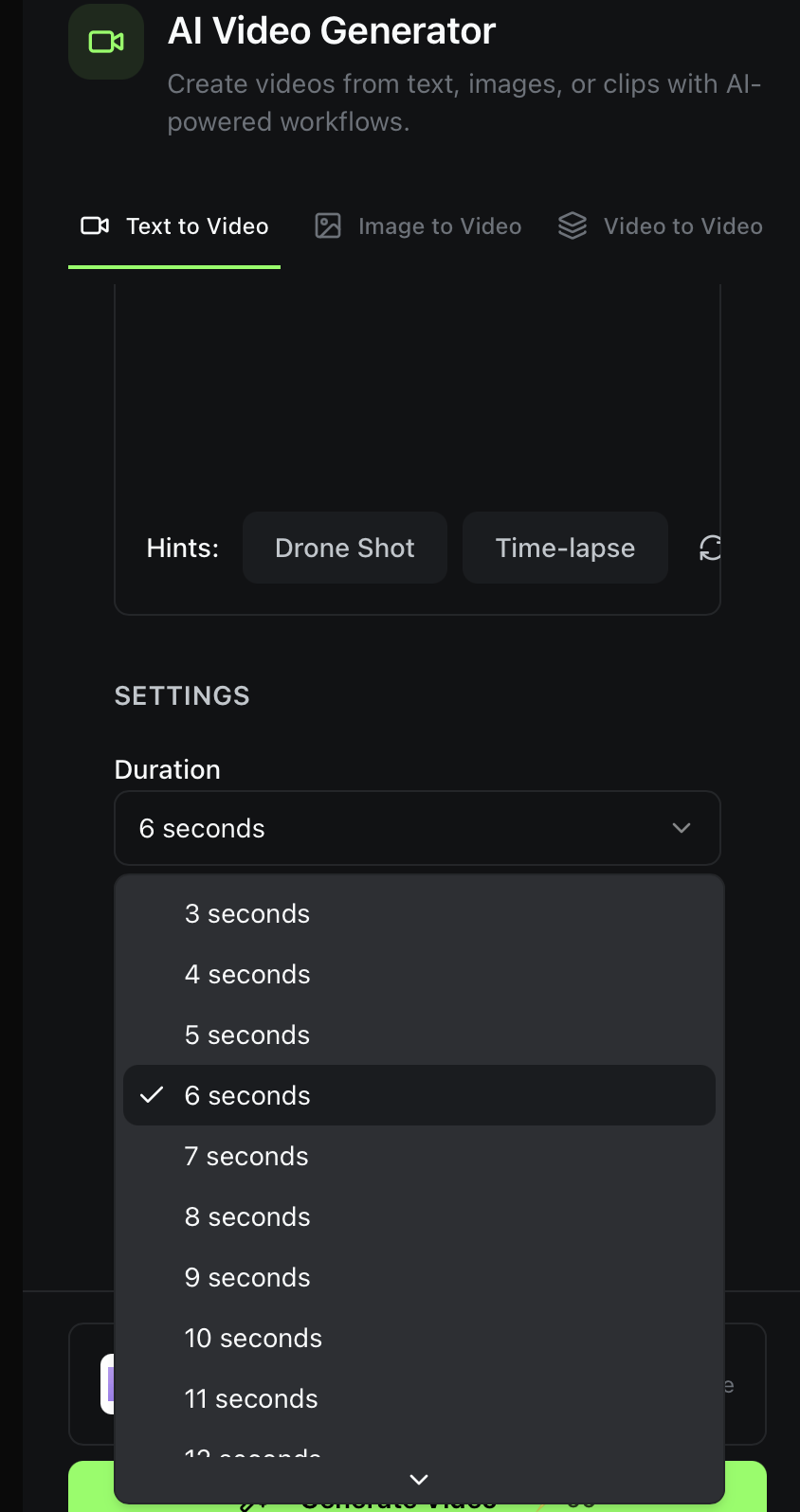Click inside the prompt text area
This screenshot has height=1512, width=800.
(417, 388)
